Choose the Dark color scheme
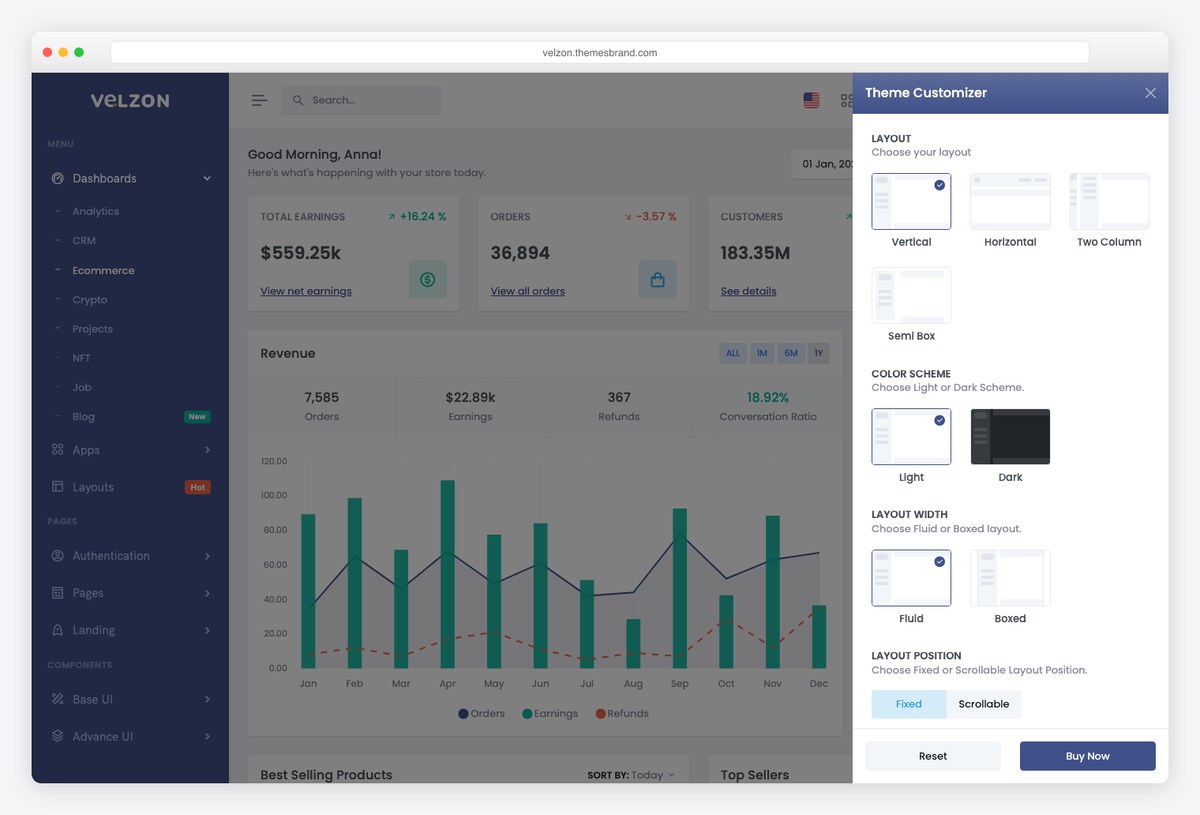The width and height of the screenshot is (1200, 815). point(1010,437)
